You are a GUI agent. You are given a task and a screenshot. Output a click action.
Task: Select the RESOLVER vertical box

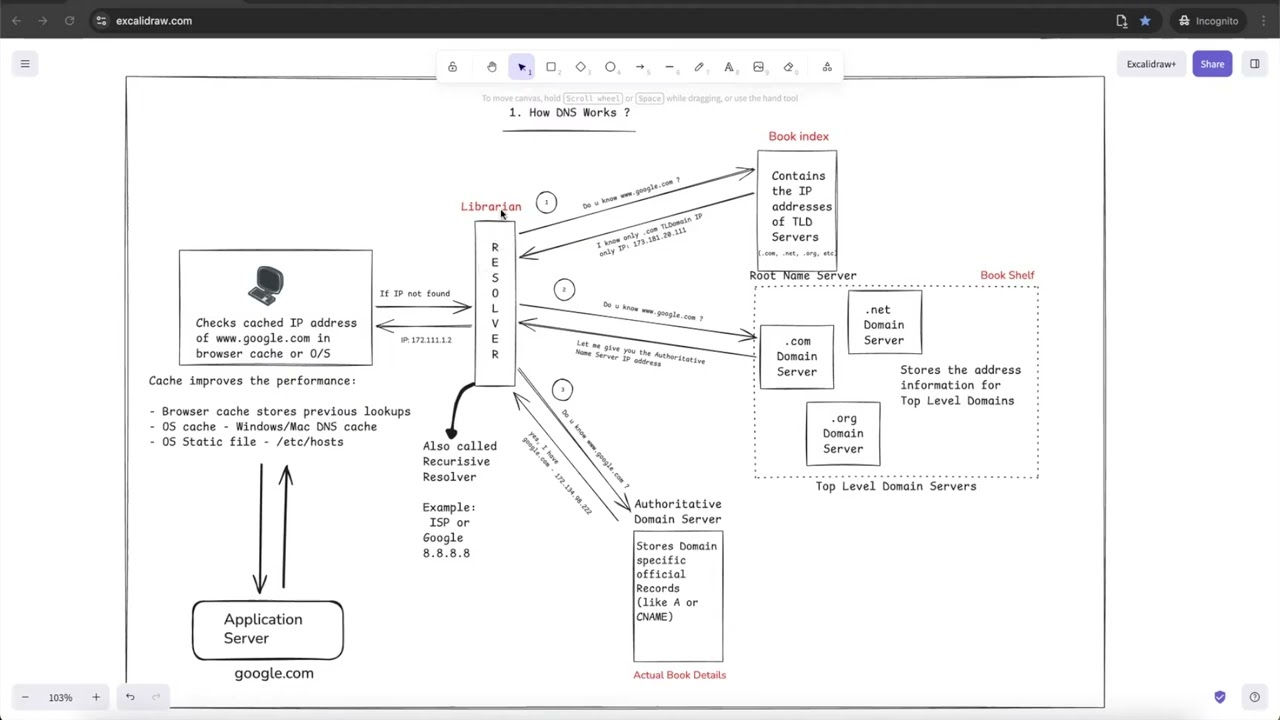tap(494, 302)
